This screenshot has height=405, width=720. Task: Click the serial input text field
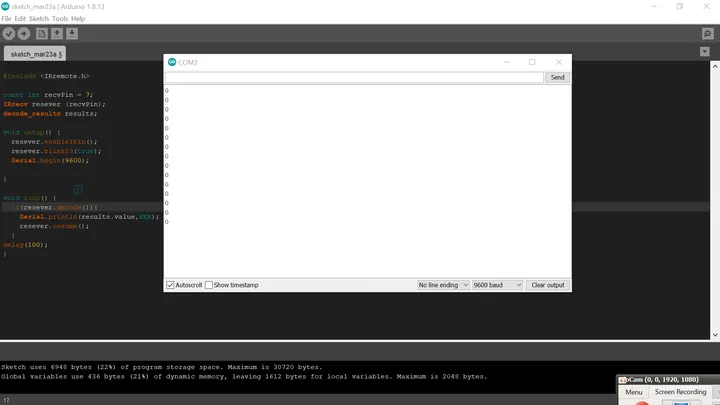(x=354, y=77)
